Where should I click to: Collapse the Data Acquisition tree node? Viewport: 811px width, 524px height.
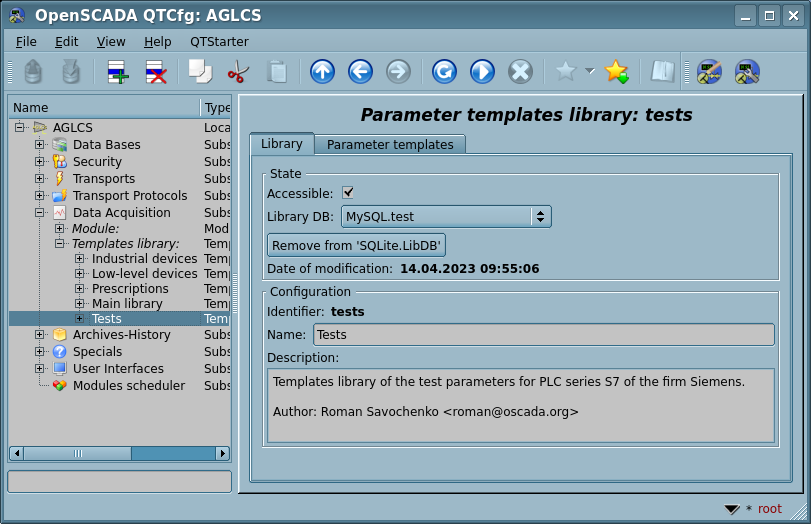[x=40, y=213]
